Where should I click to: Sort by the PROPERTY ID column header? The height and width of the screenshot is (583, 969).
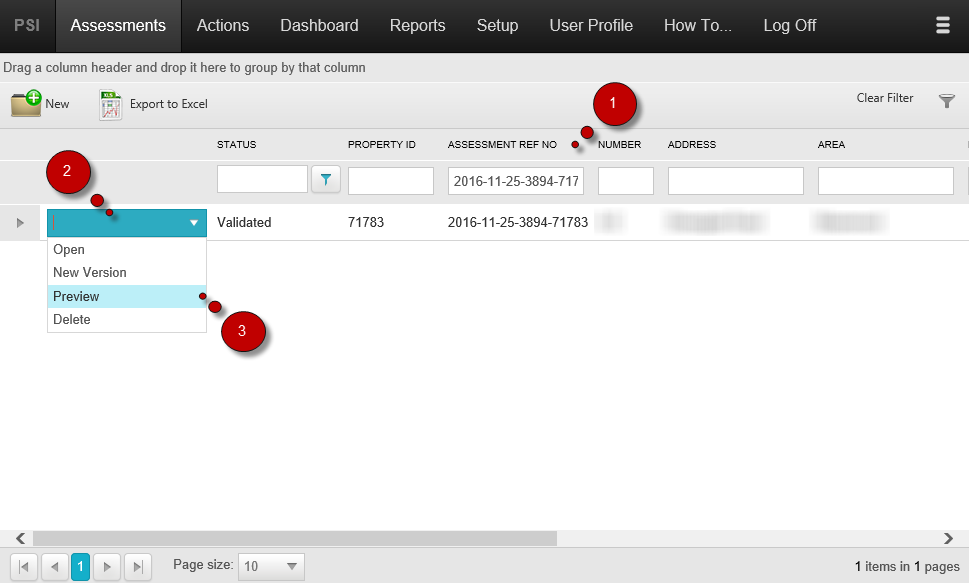coord(381,145)
